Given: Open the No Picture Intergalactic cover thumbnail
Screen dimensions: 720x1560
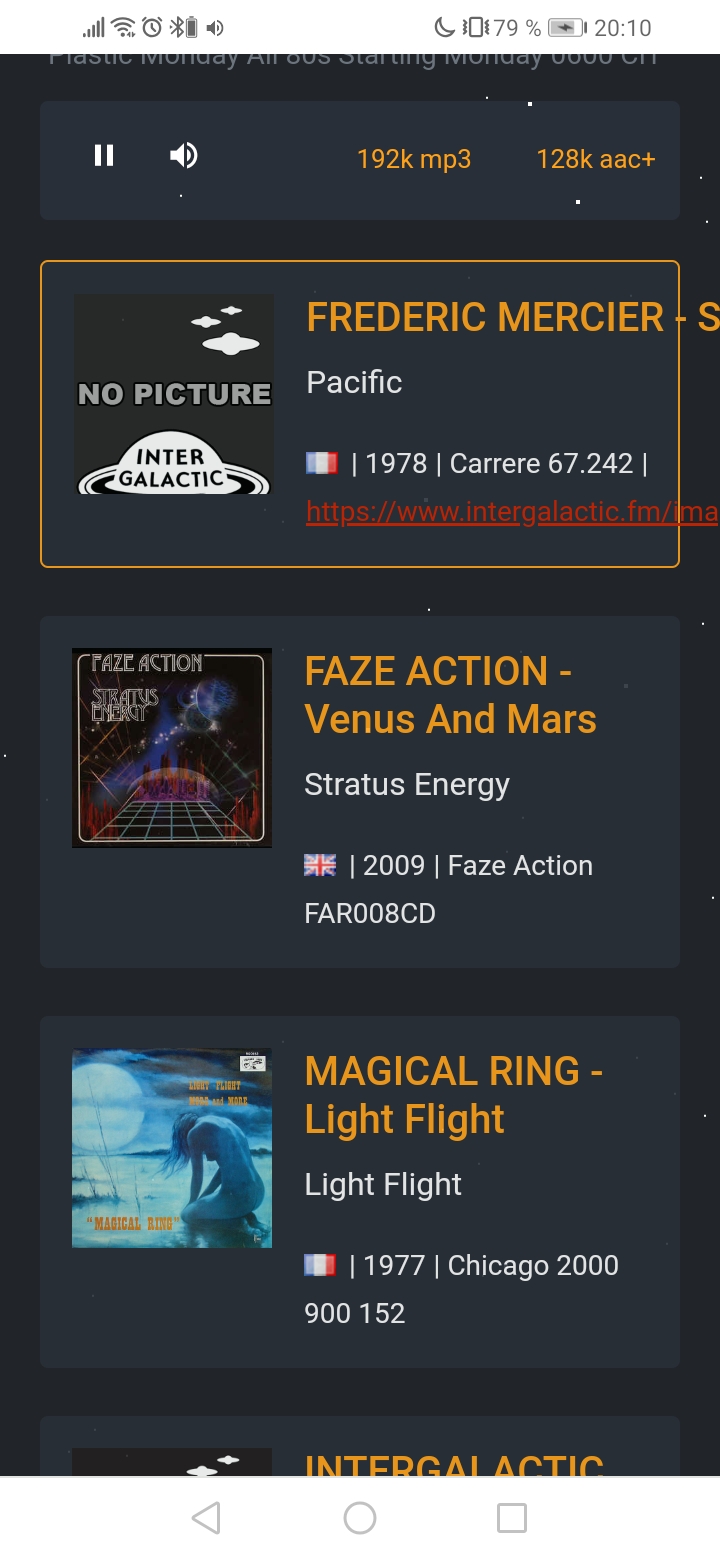Looking at the screenshot, I should (173, 394).
